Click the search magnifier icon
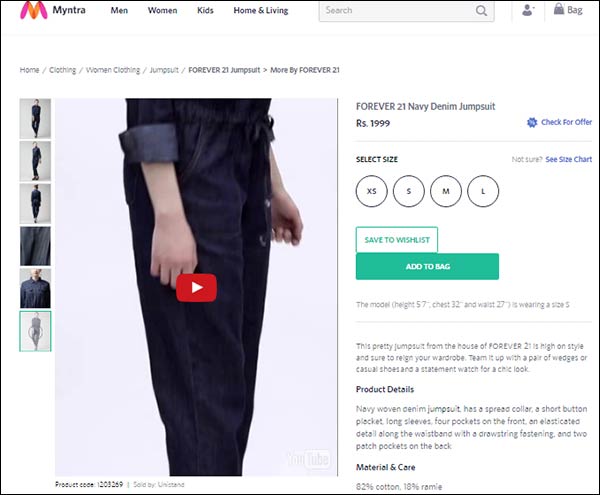Screen dimensions: 600x495 tap(481, 11)
